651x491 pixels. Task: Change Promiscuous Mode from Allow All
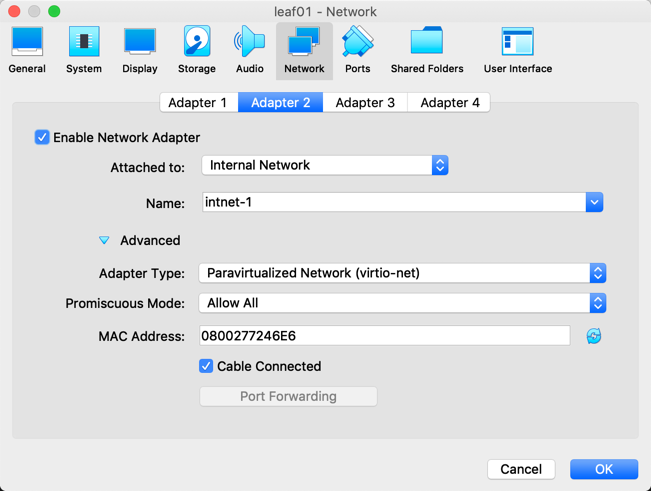point(402,303)
